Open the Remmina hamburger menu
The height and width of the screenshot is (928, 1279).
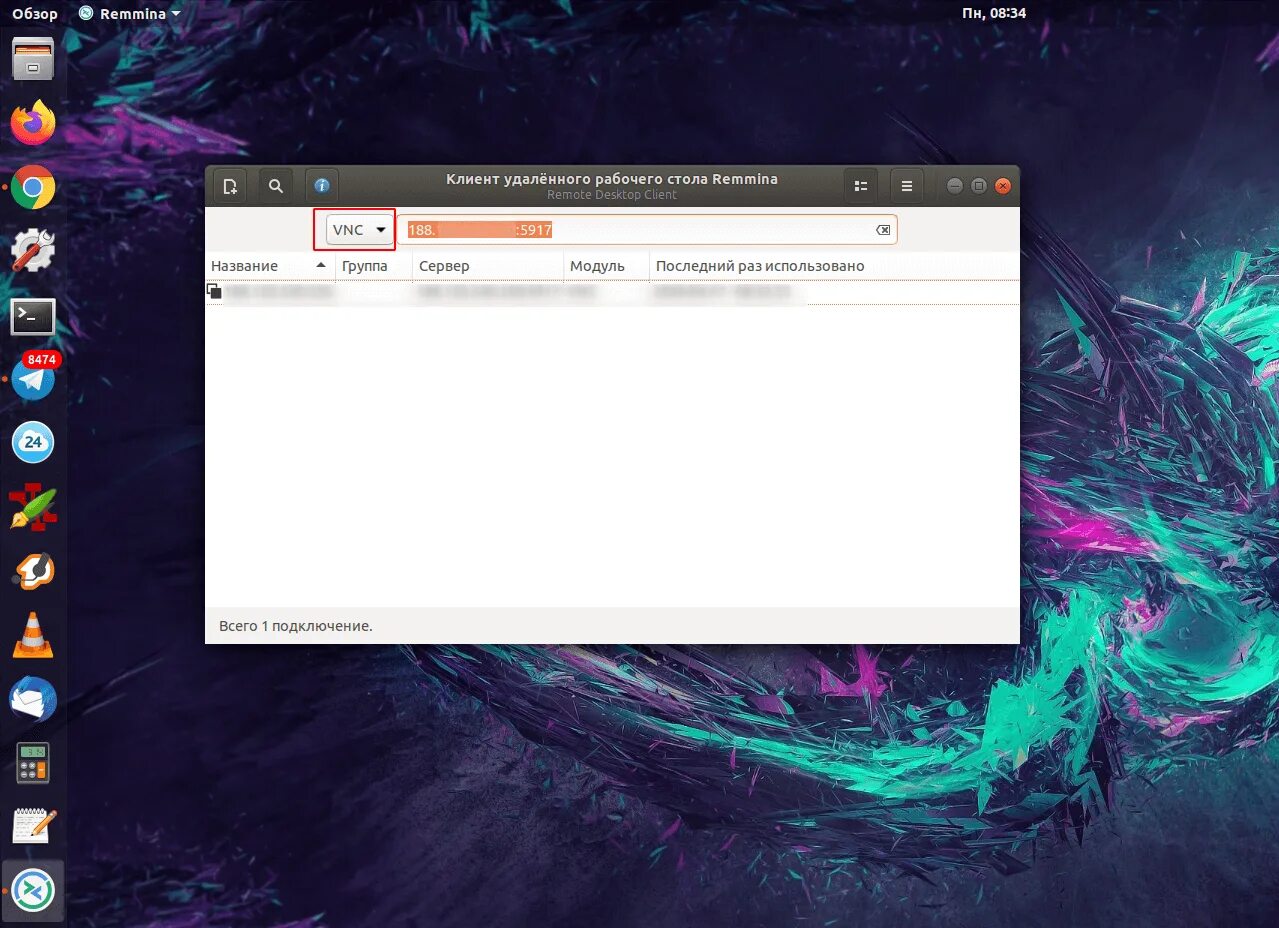coord(906,186)
